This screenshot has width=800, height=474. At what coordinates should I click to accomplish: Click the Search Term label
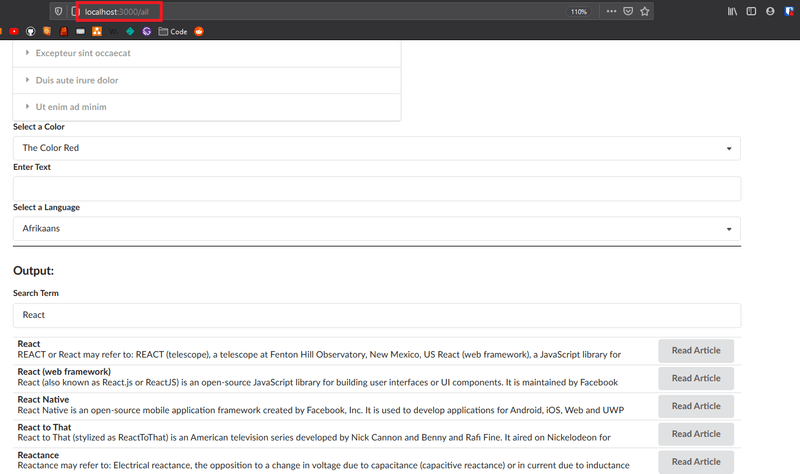36,293
